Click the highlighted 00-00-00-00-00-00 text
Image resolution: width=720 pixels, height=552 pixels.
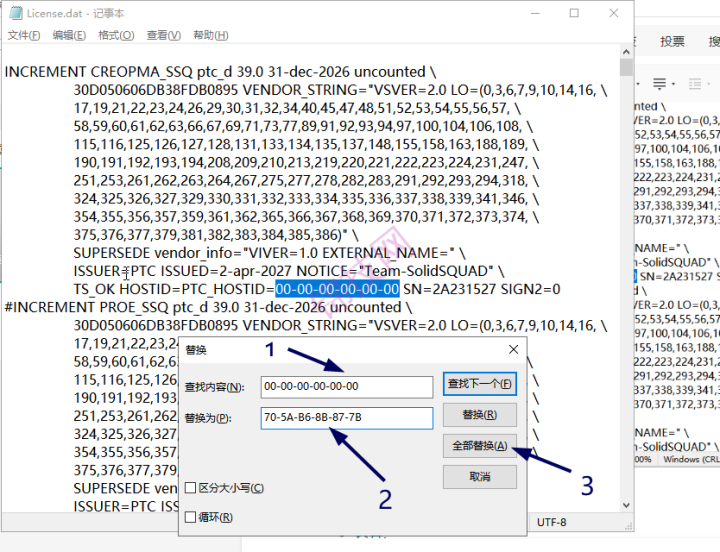[337, 289]
